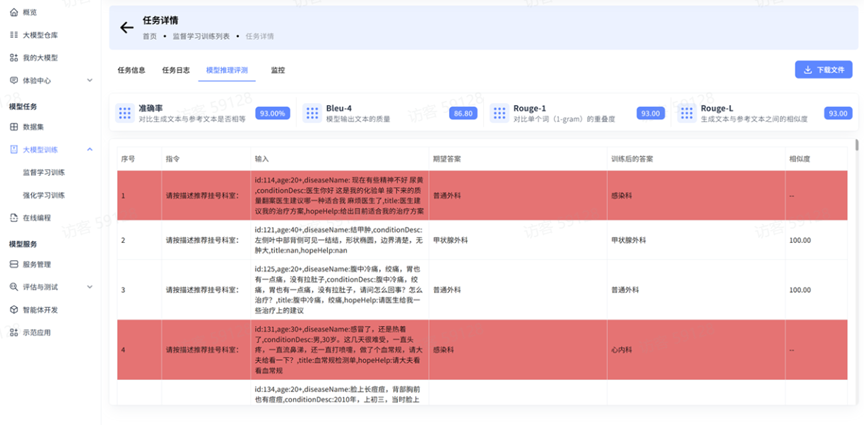Open 智能体开发 in the sidebar
864x425 pixels.
[x=40, y=310]
